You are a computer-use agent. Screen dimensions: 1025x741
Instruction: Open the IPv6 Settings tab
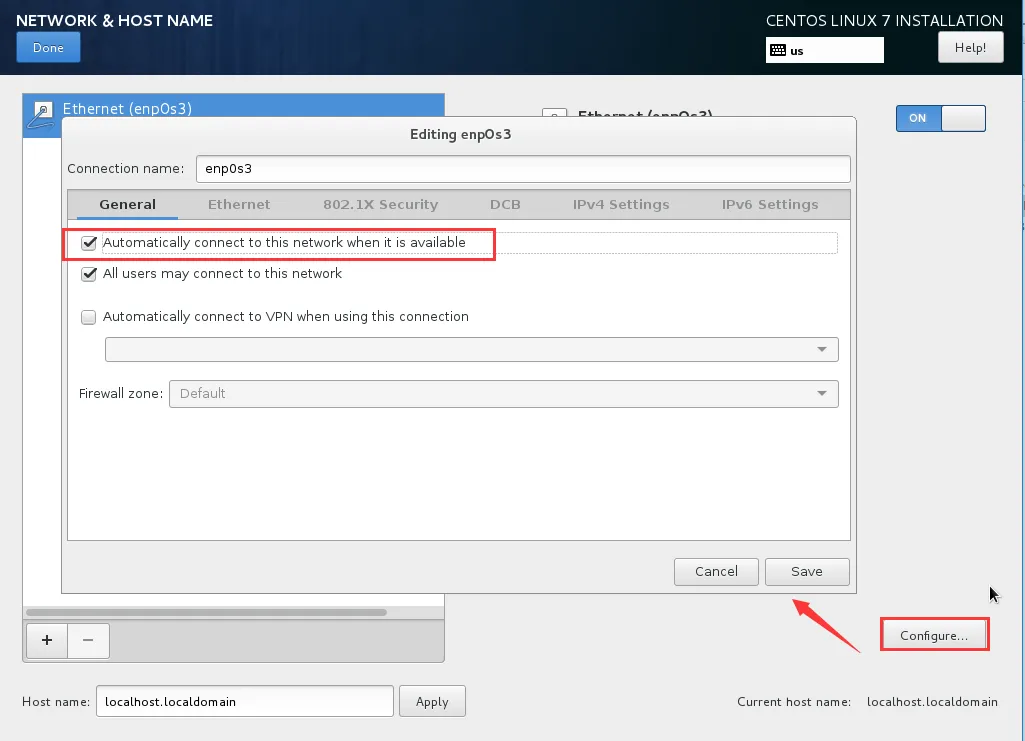coord(769,205)
